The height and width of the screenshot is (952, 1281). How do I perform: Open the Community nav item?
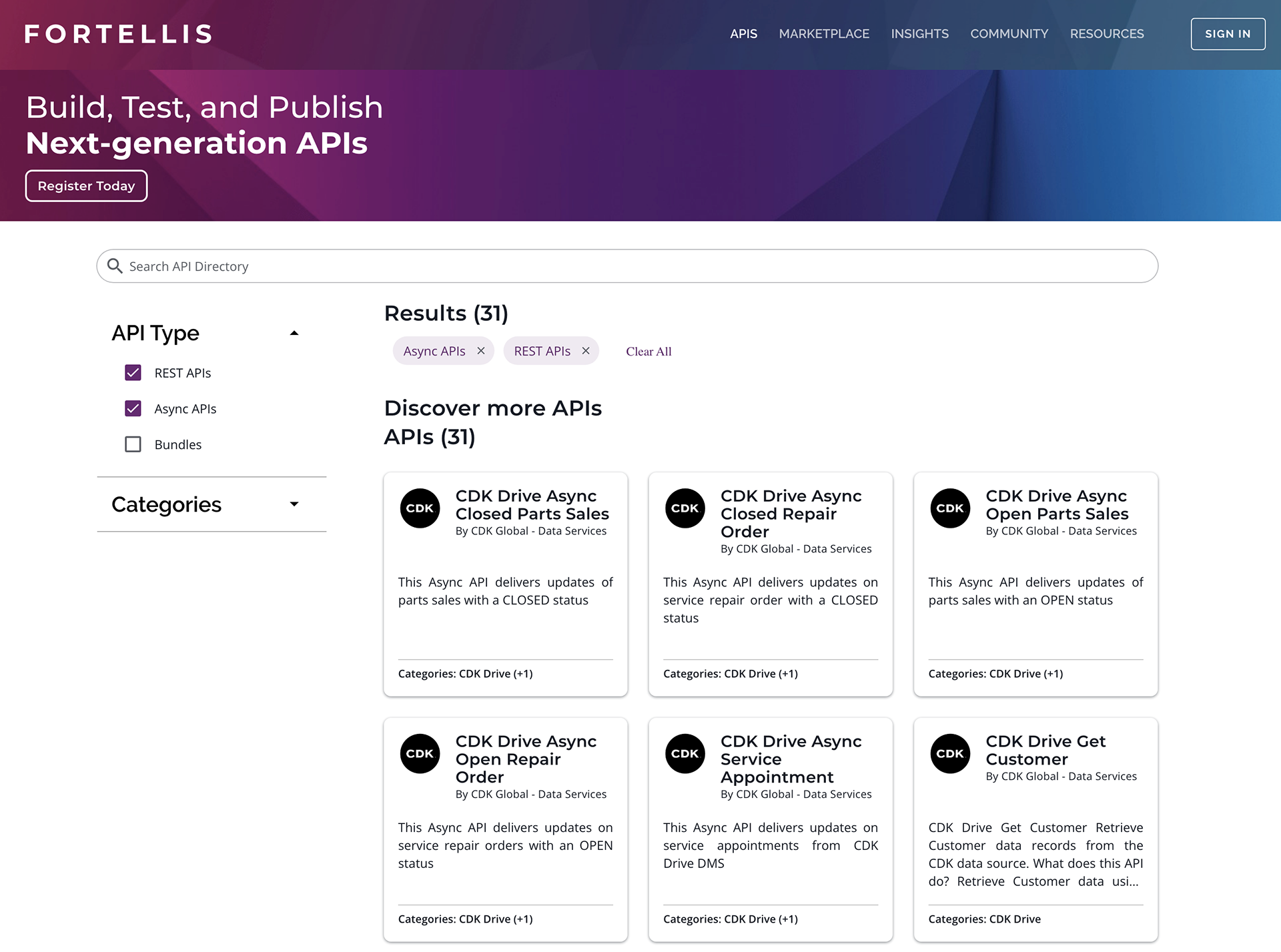[x=1009, y=34]
